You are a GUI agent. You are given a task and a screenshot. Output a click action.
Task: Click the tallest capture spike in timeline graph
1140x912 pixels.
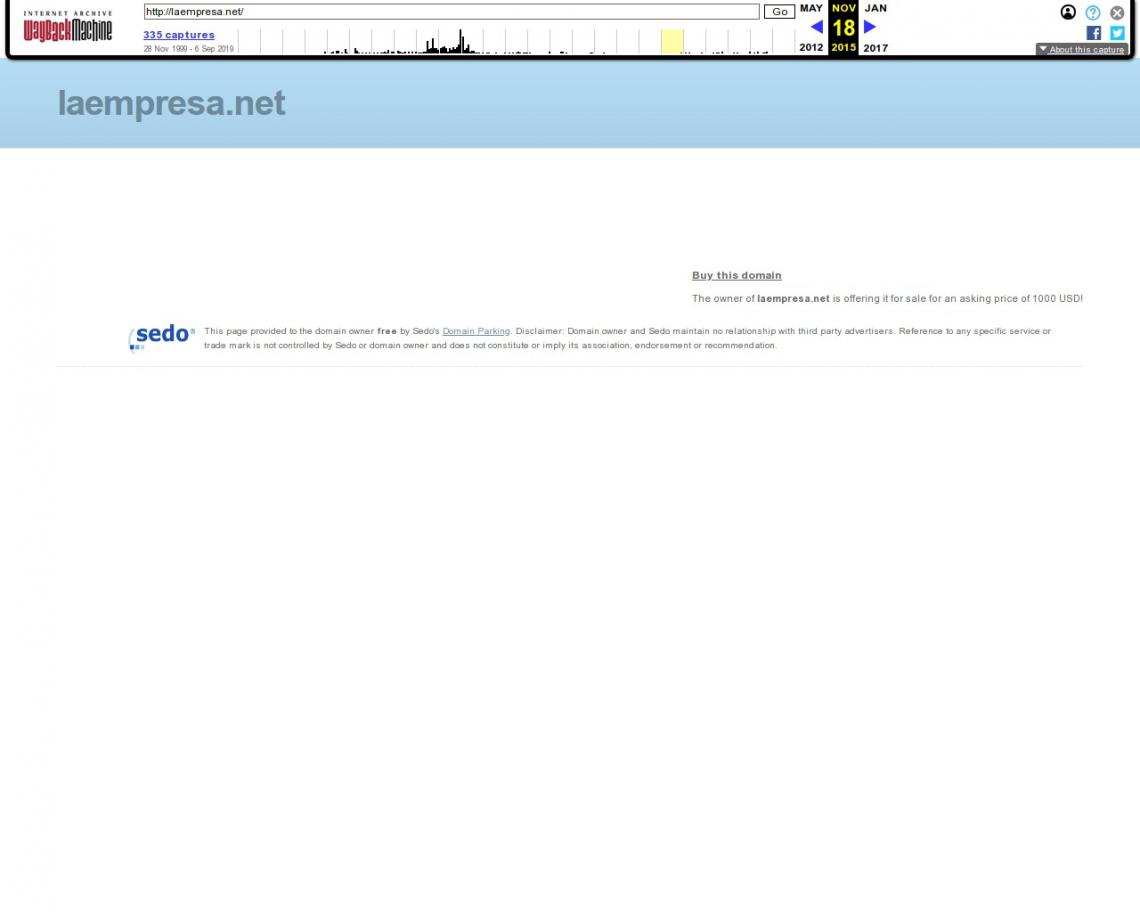tap(460, 41)
